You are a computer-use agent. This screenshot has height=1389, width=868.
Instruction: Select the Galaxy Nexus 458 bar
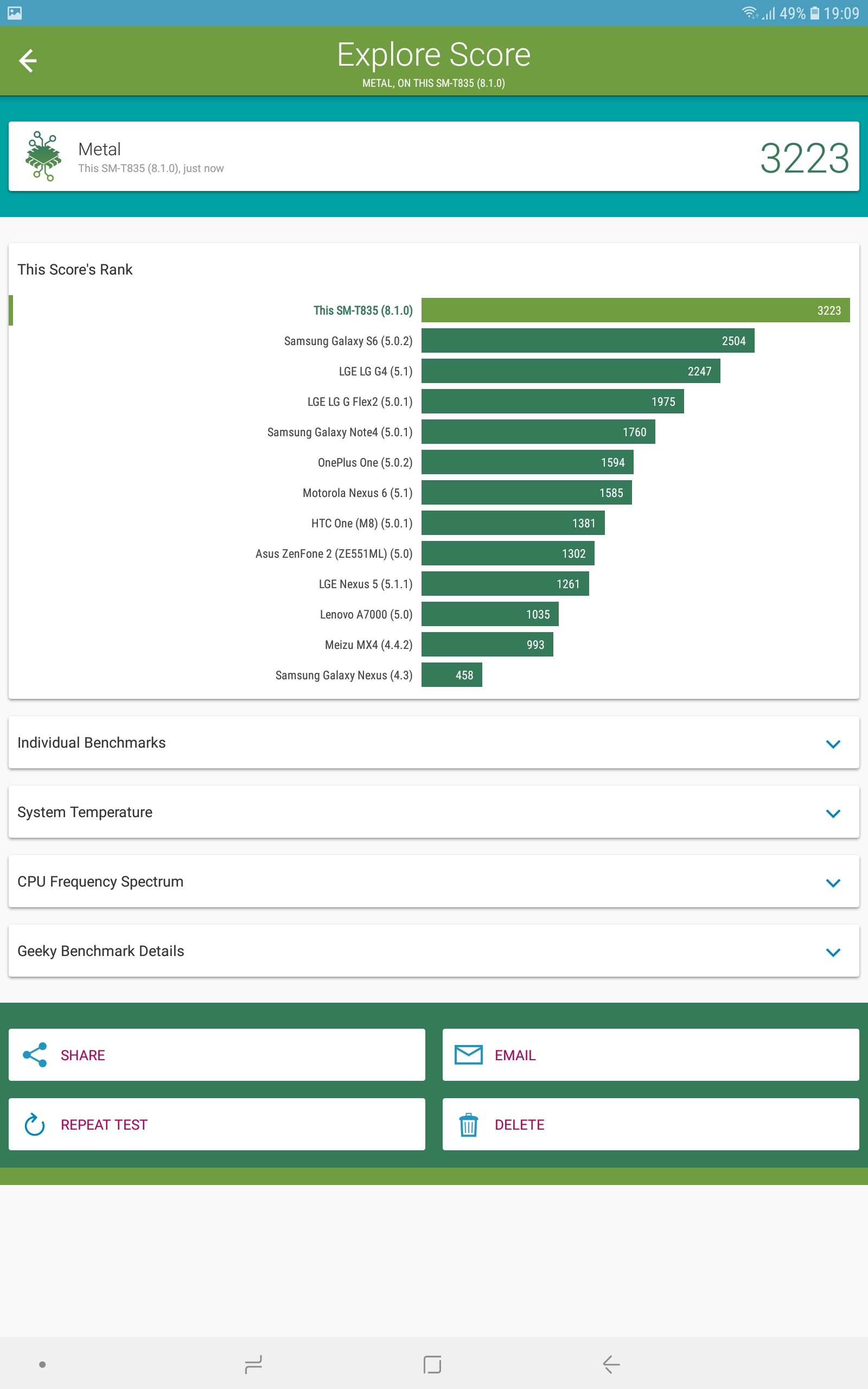click(452, 675)
